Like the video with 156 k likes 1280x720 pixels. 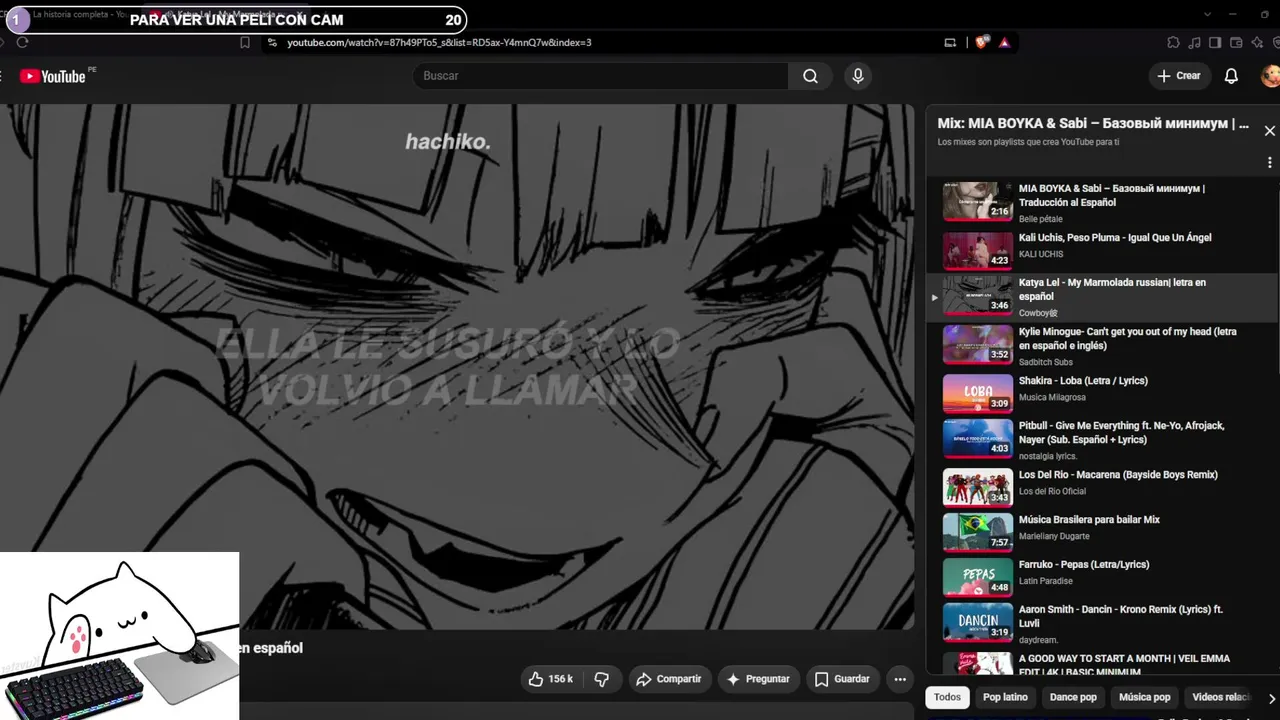click(550, 679)
